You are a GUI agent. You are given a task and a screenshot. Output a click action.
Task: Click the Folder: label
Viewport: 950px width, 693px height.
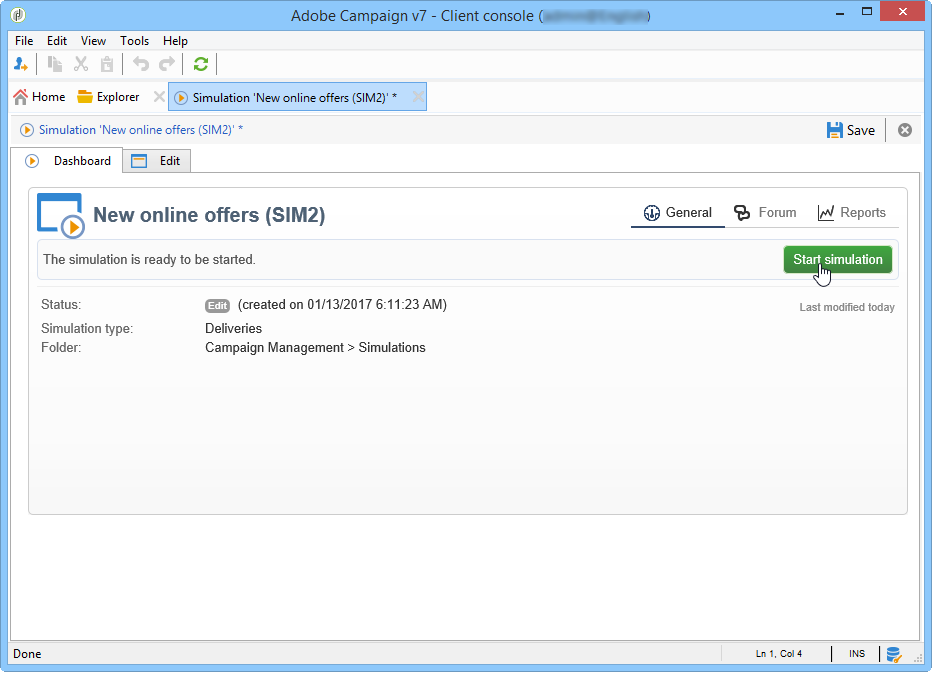point(61,348)
